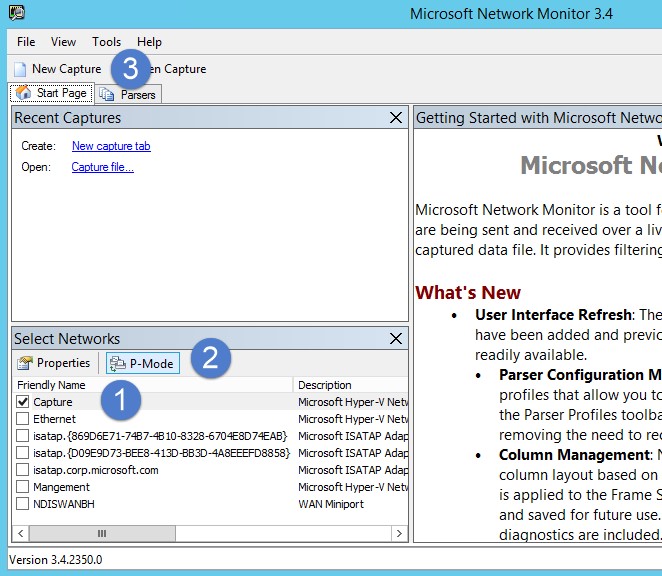Open the File menu
Image resolution: width=662 pixels, height=576 pixels.
pyautogui.click(x=26, y=42)
